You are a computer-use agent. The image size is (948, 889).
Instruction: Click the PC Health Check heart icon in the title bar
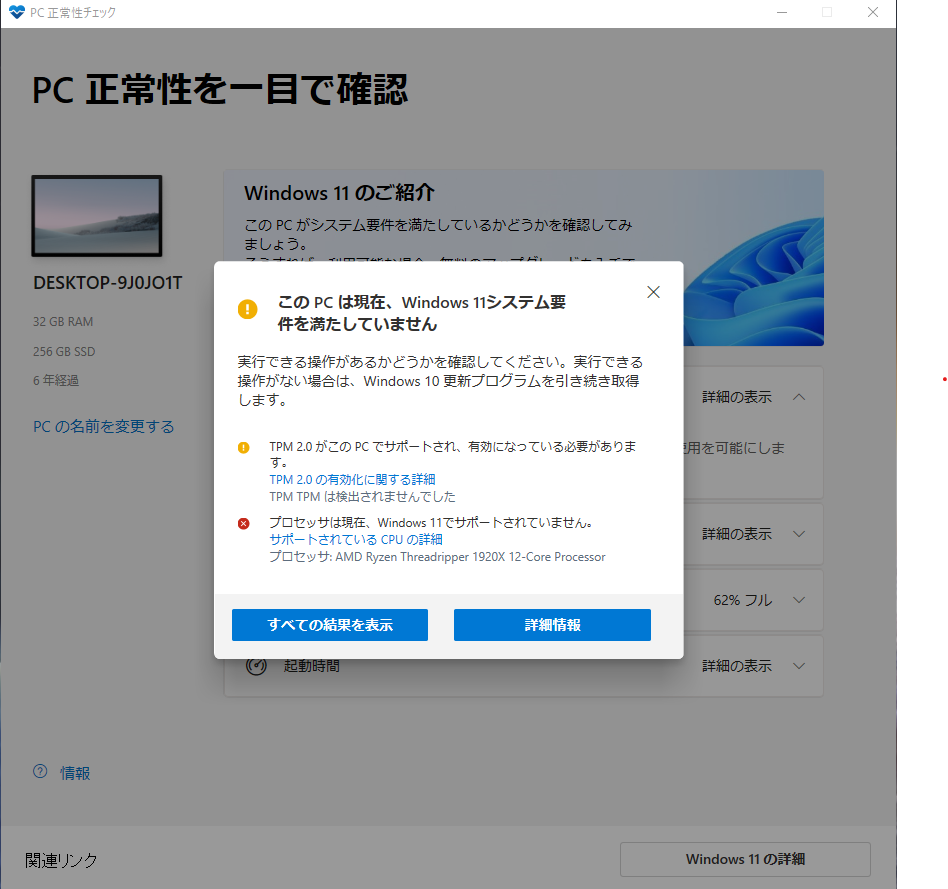click(x=17, y=12)
